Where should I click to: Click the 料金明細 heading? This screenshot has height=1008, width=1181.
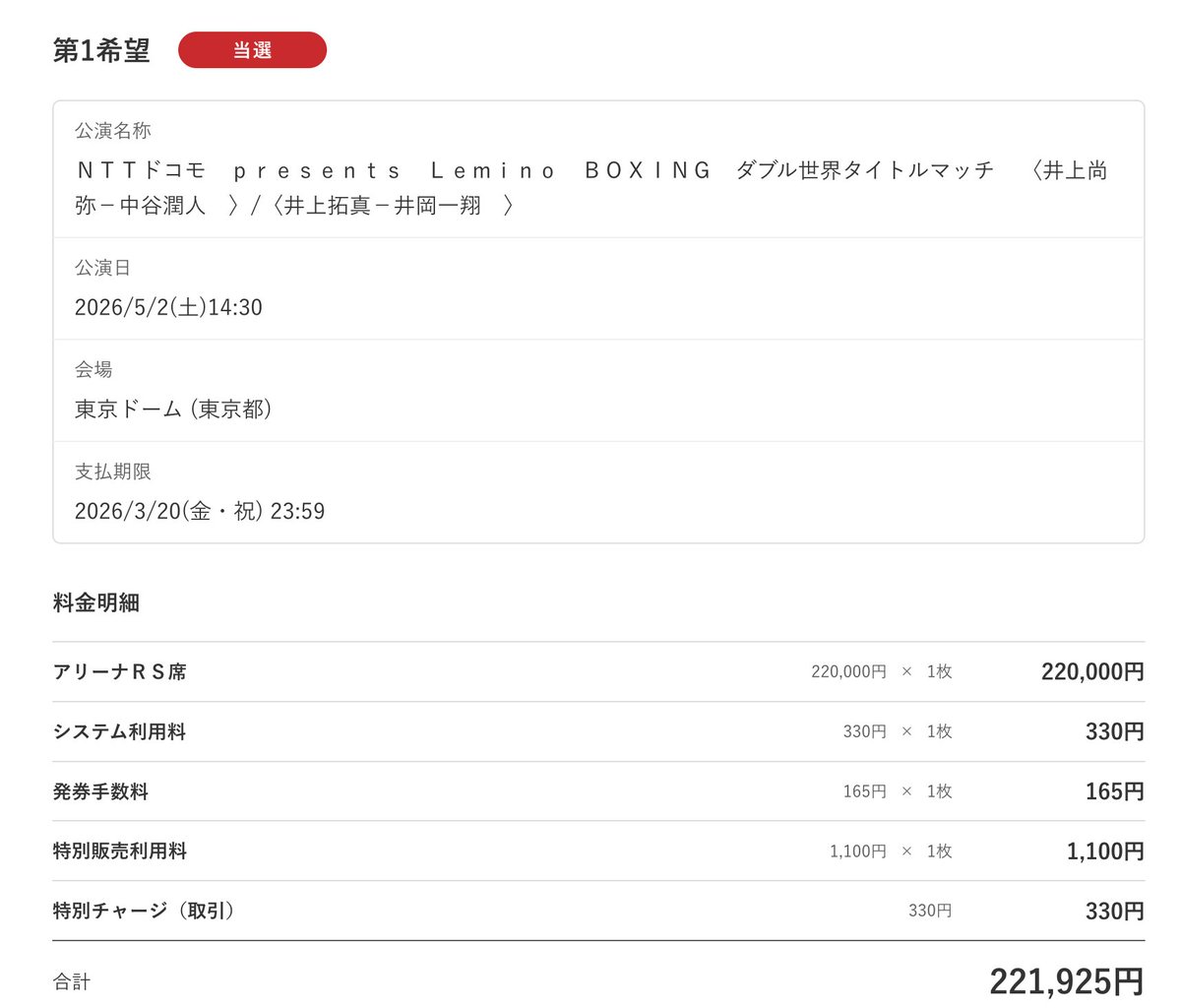pyautogui.click(x=96, y=602)
